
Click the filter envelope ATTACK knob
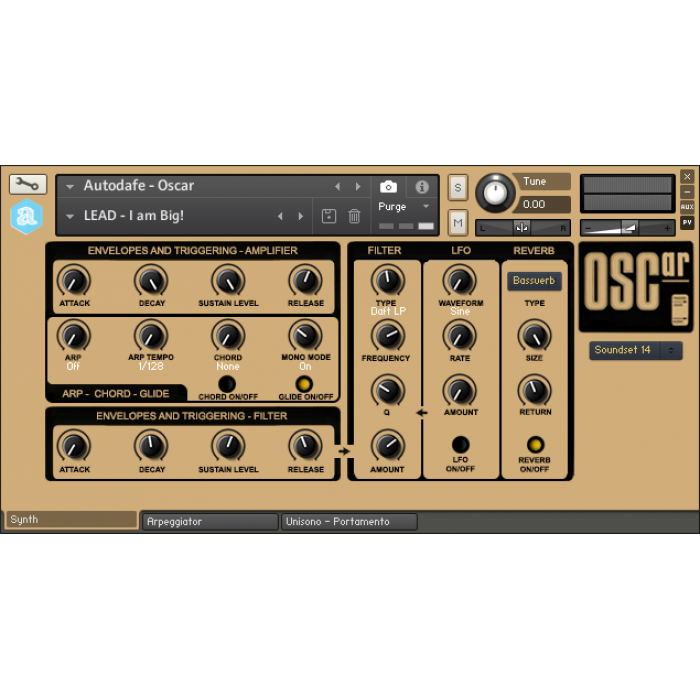click(74, 446)
